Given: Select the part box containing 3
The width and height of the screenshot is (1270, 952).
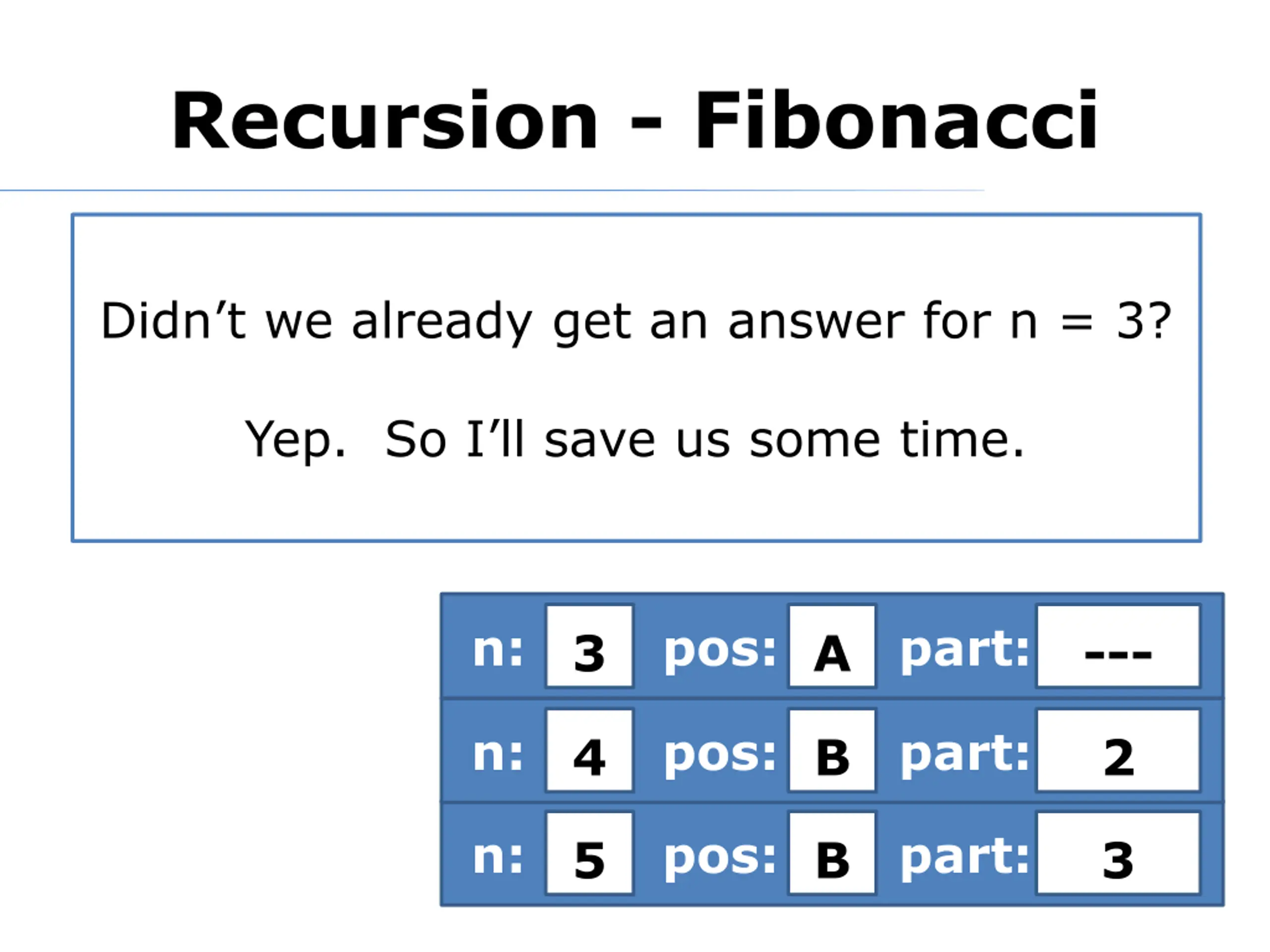Looking at the screenshot, I should pyautogui.click(x=1118, y=853).
